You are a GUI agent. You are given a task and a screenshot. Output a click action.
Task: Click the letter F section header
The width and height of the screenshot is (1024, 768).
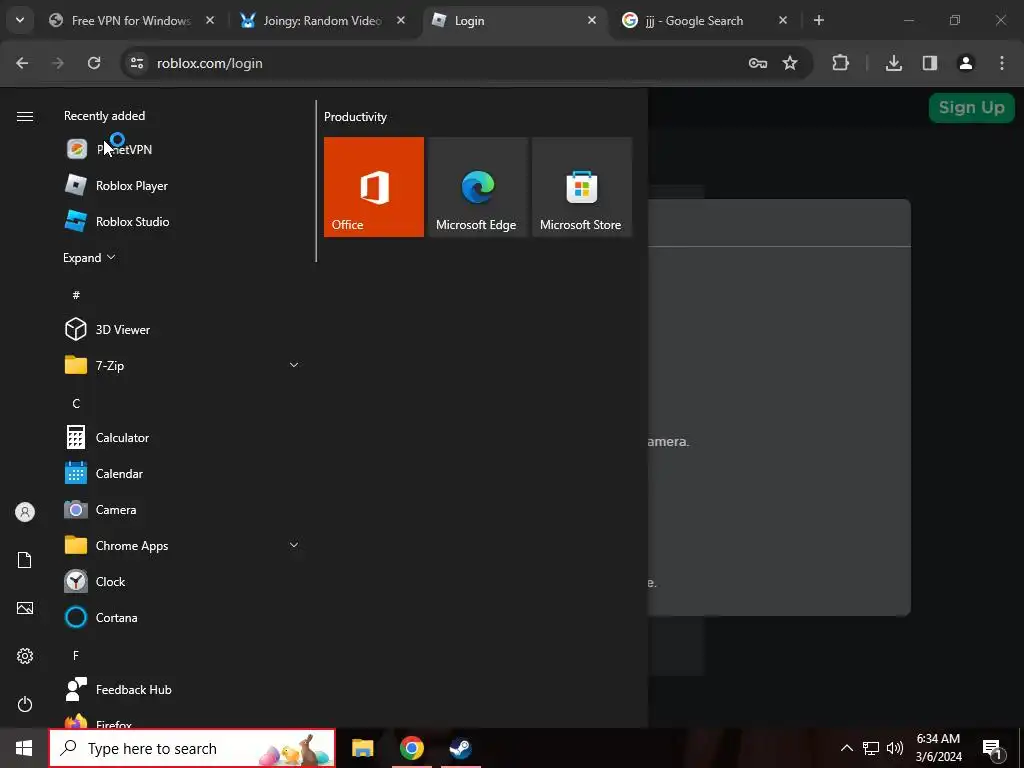[76, 655]
